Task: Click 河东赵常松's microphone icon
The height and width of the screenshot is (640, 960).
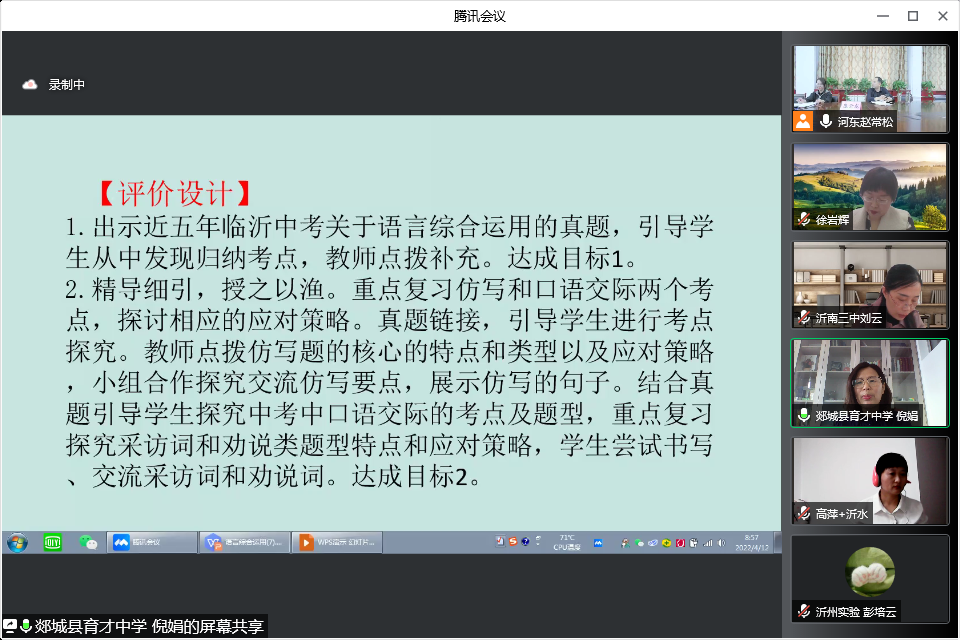Action: click(826, 122)
